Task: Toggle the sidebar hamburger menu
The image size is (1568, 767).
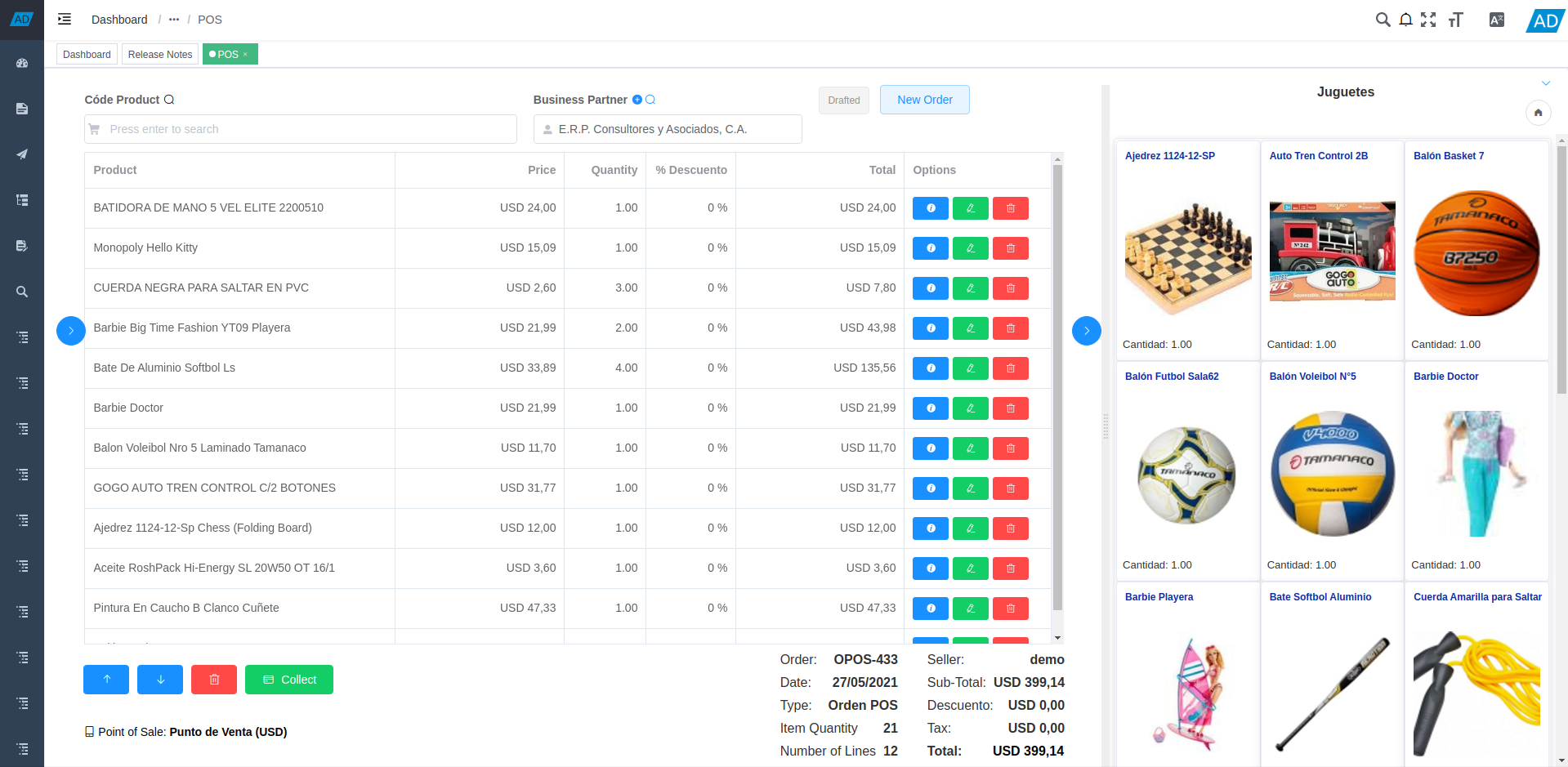Action: [65, 20]
